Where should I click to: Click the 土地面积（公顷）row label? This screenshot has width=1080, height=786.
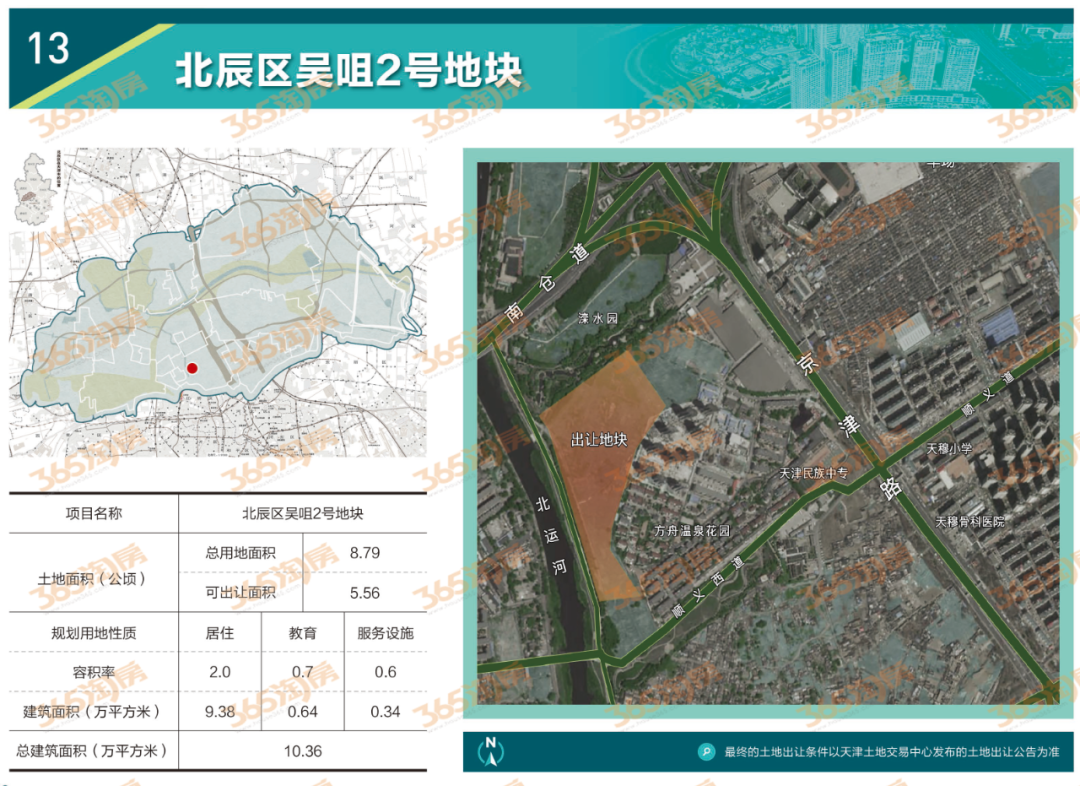click(94, 579)
